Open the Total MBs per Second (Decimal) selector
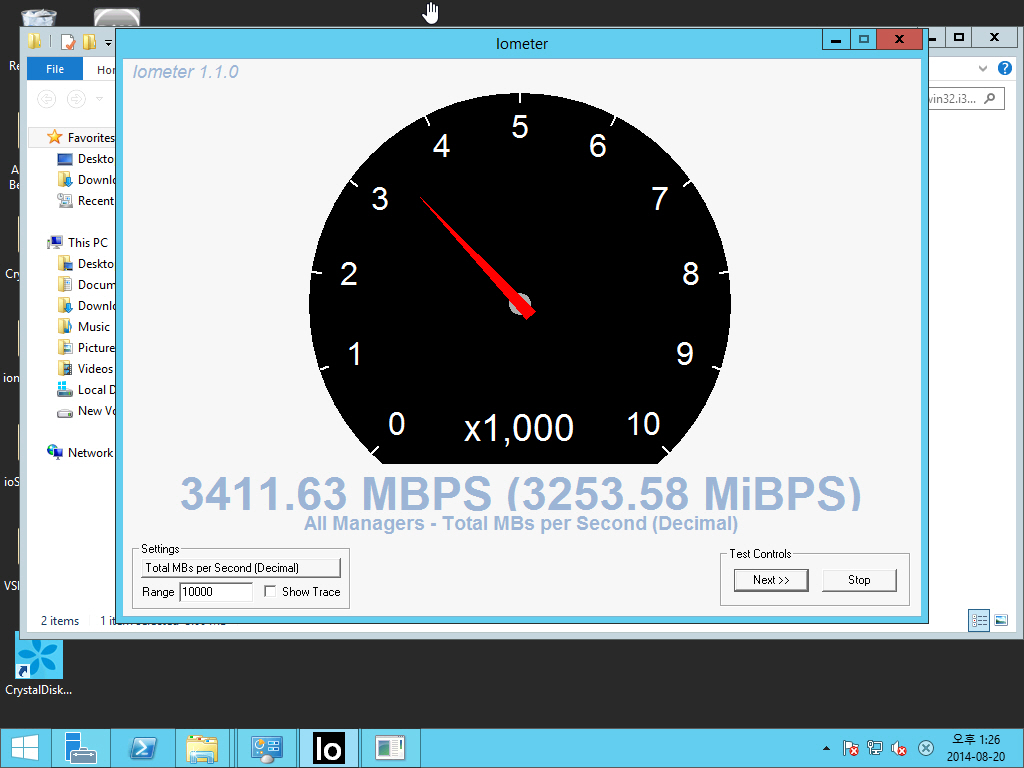Image resolution: width=1024 pixels, height=768 pixels. click(241, 568)
